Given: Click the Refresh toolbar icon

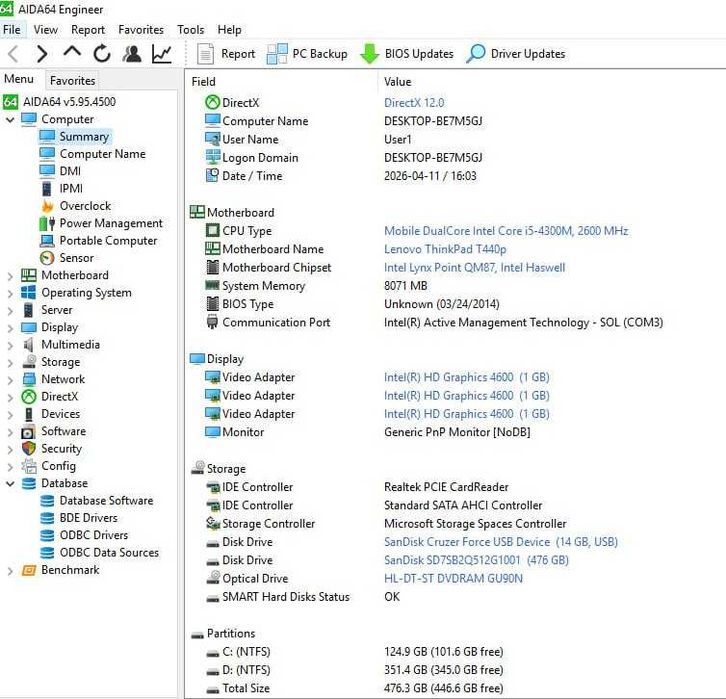Looking at the screenshot, I should 102,54.
